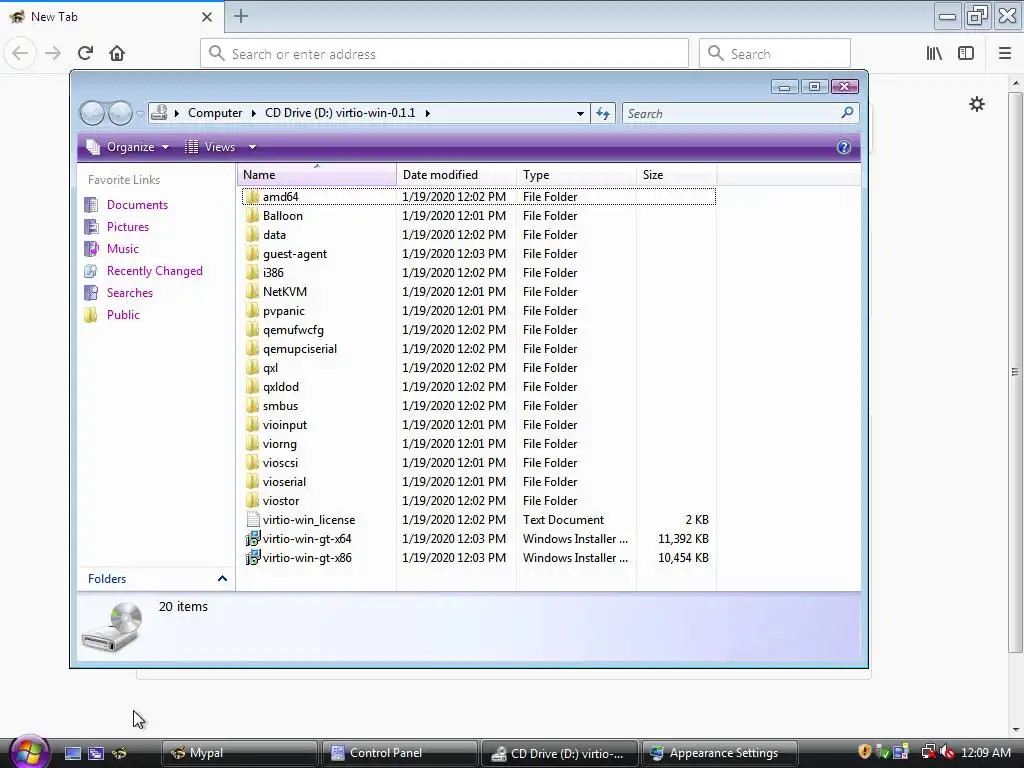Expand the Folders pane chevron
1024x768 pixels.
(222, 579)
